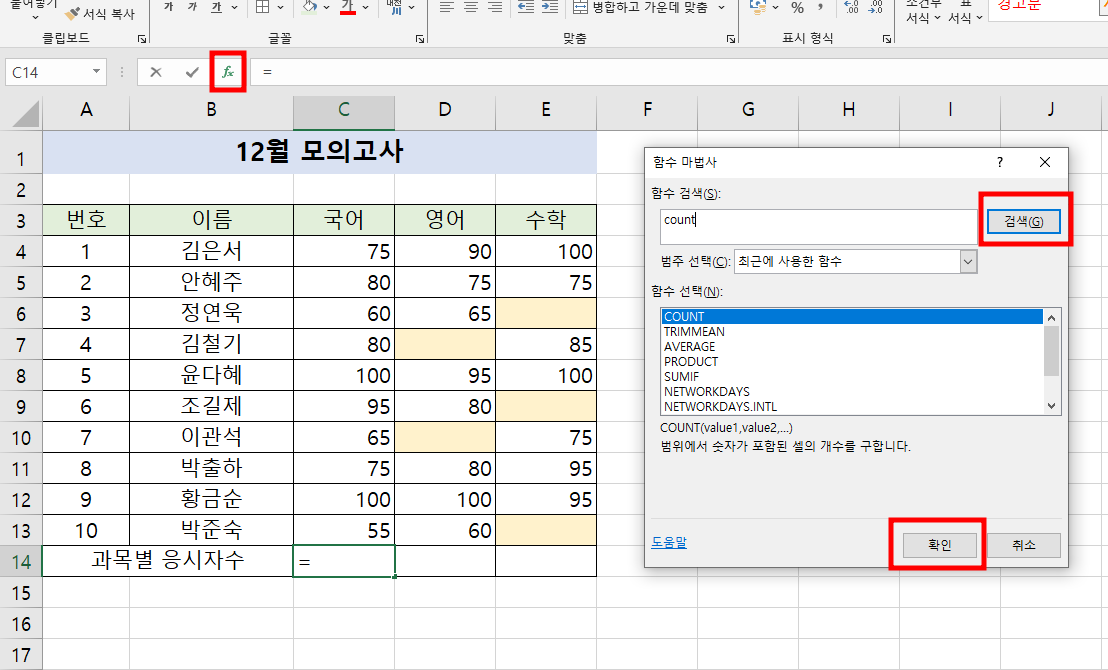Open number format 표시 형식 dialog launcher
The height and width of the screenshot is (670, 1108).
tap(887, 39)
